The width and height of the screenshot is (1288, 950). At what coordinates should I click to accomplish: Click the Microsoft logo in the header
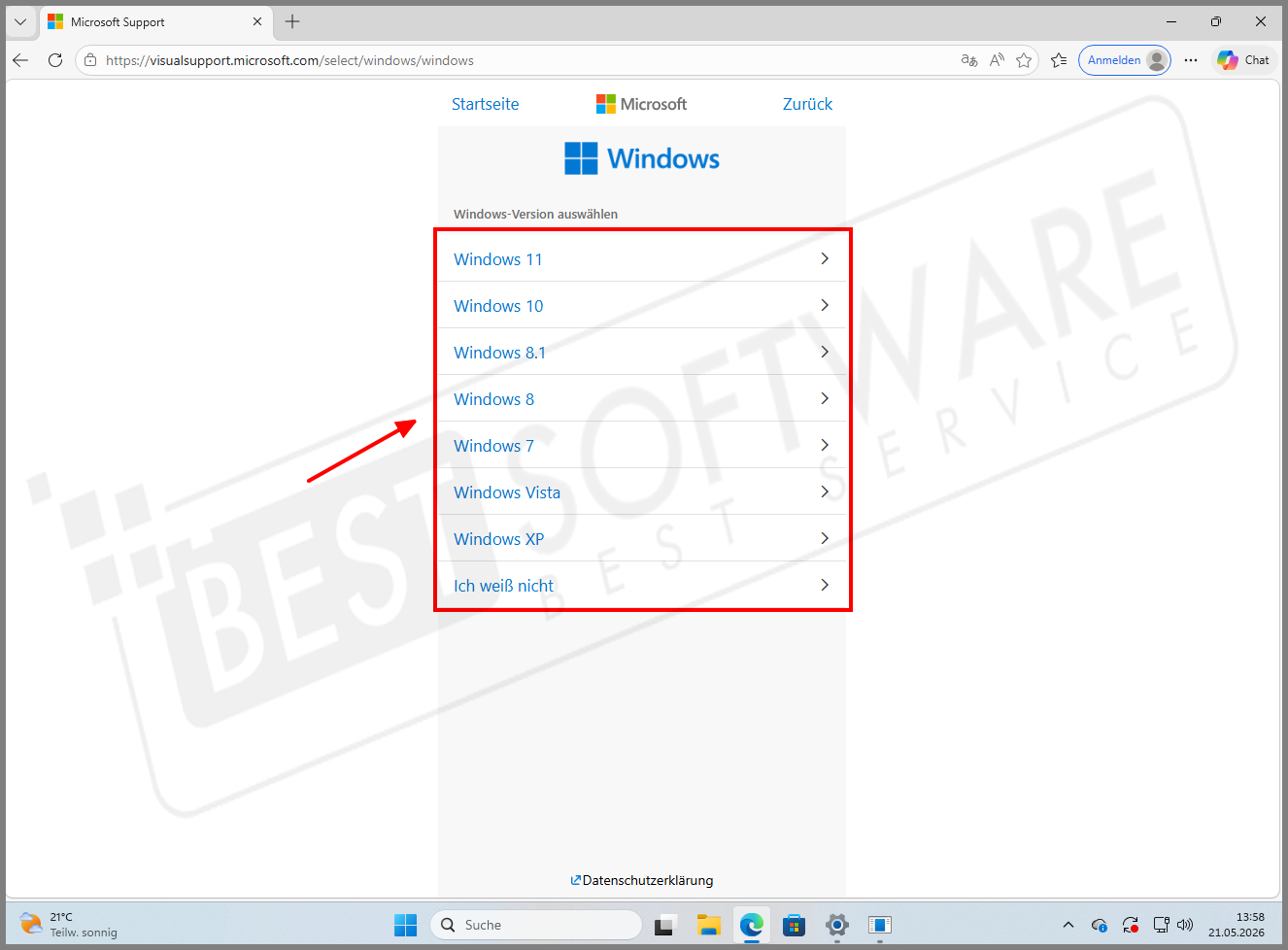[641, 104]
